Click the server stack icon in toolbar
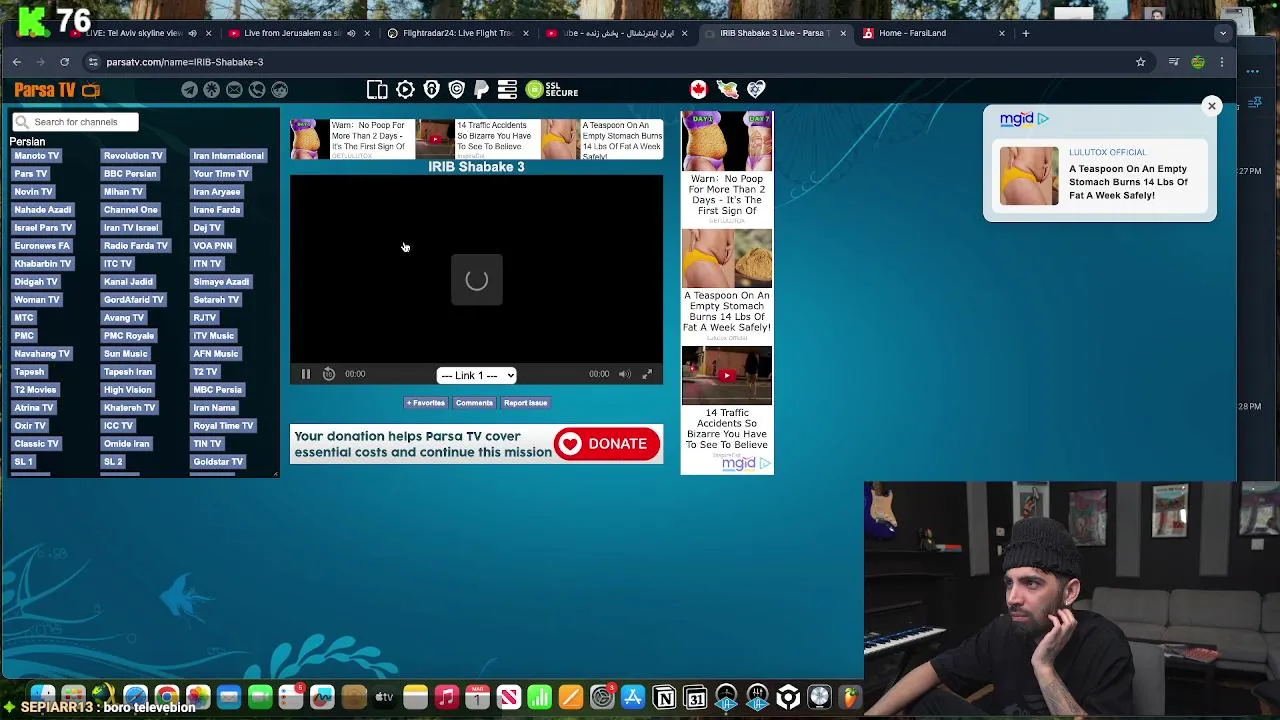The image size is (1280, 720). pyautogui.click(x=507, y=90)
